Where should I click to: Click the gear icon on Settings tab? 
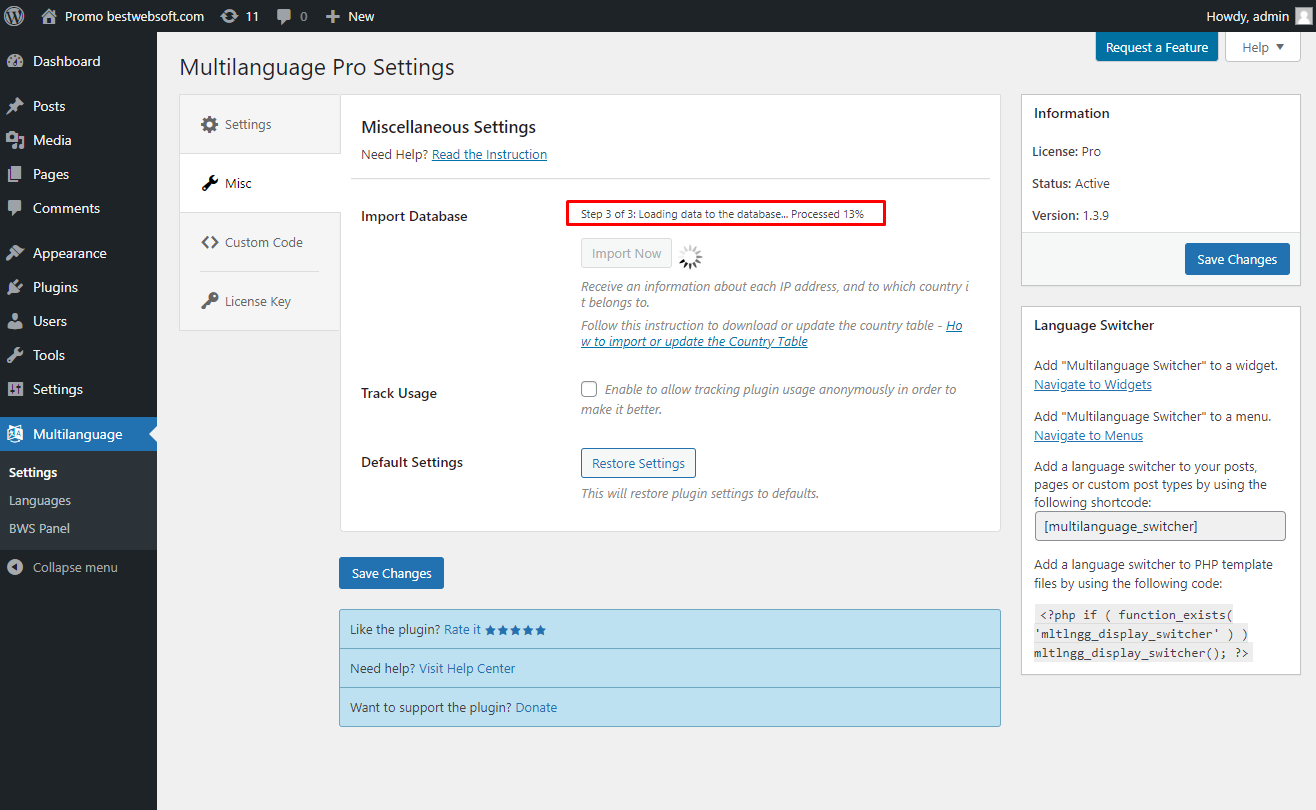coord(209,125)
